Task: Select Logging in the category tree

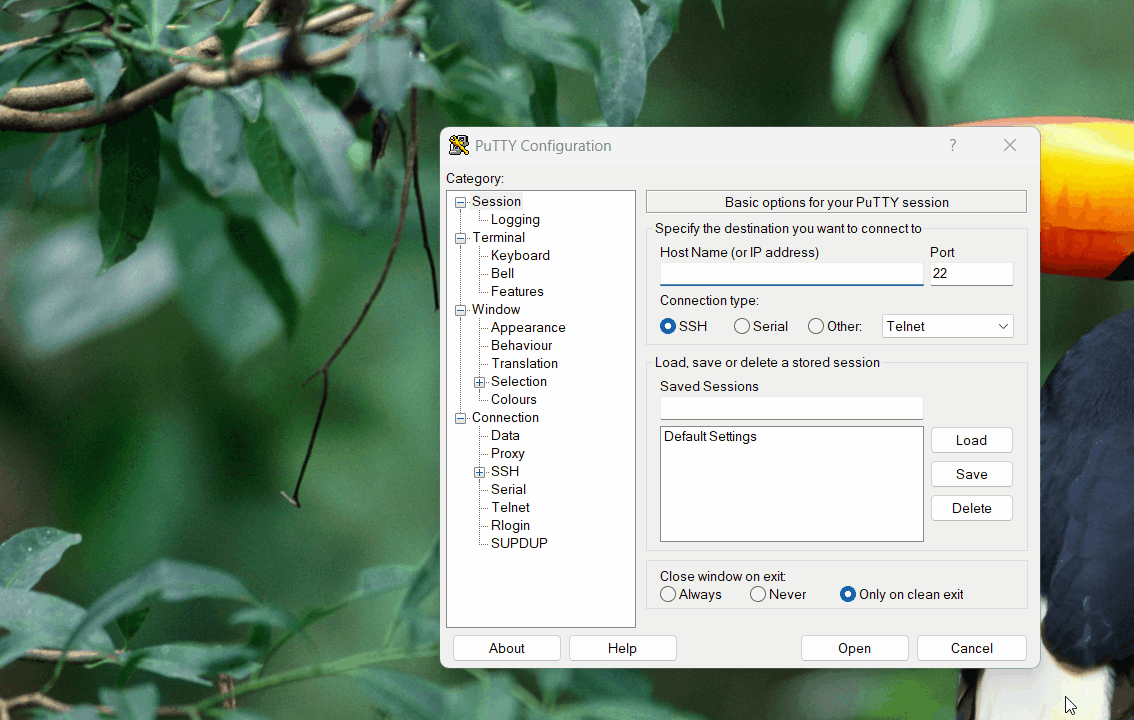Action: 515,219
